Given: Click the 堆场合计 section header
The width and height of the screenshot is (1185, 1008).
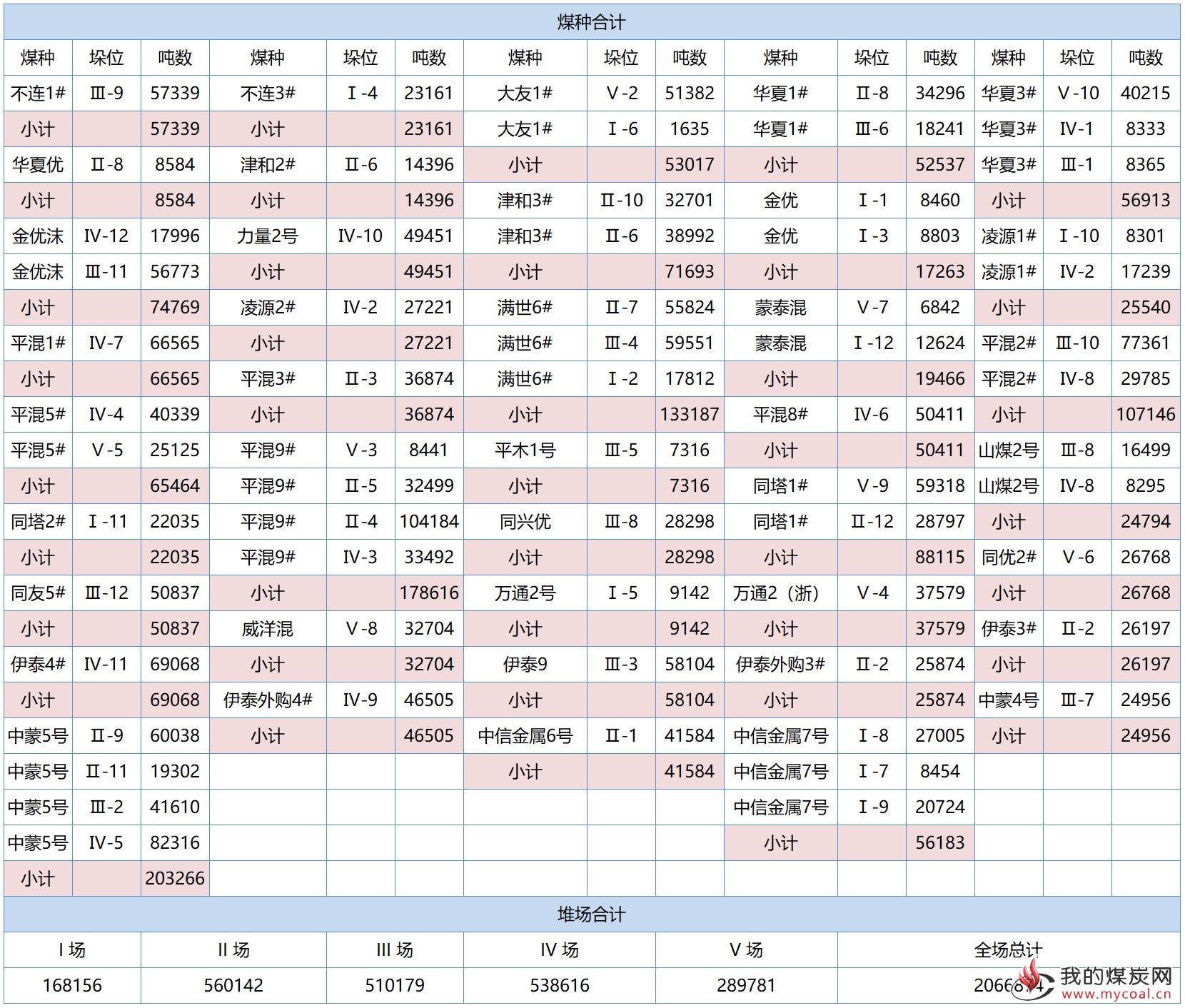Looking at the screenshot, I should [x=591, y=914].
